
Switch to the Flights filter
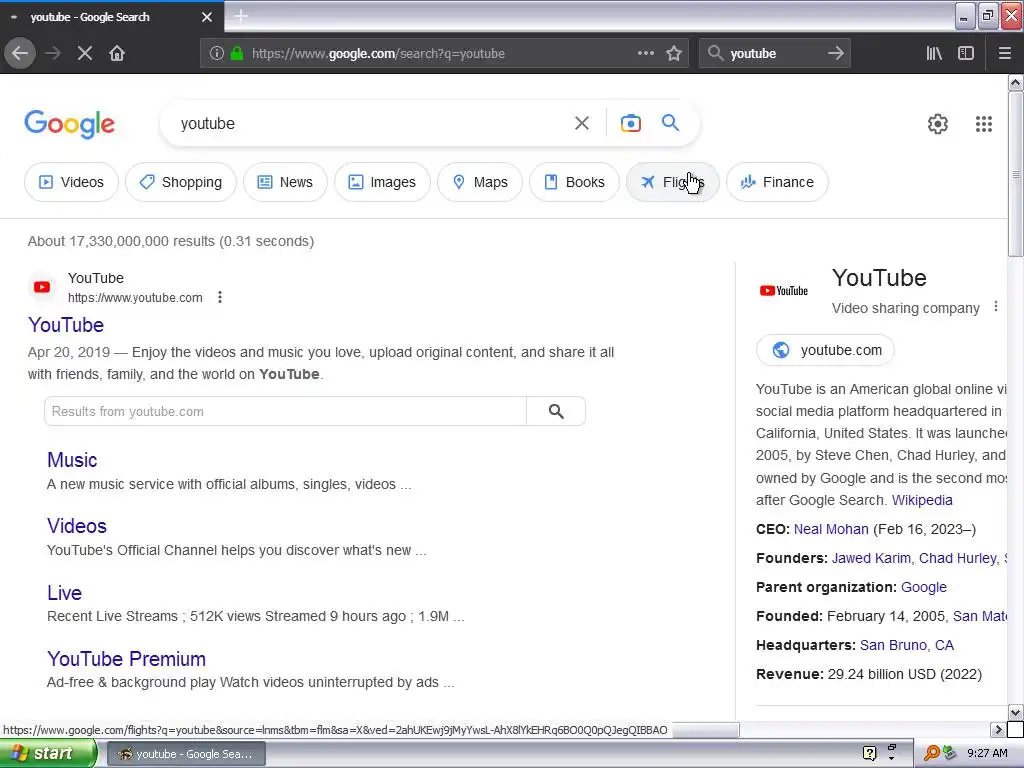(x=673, y=182)
